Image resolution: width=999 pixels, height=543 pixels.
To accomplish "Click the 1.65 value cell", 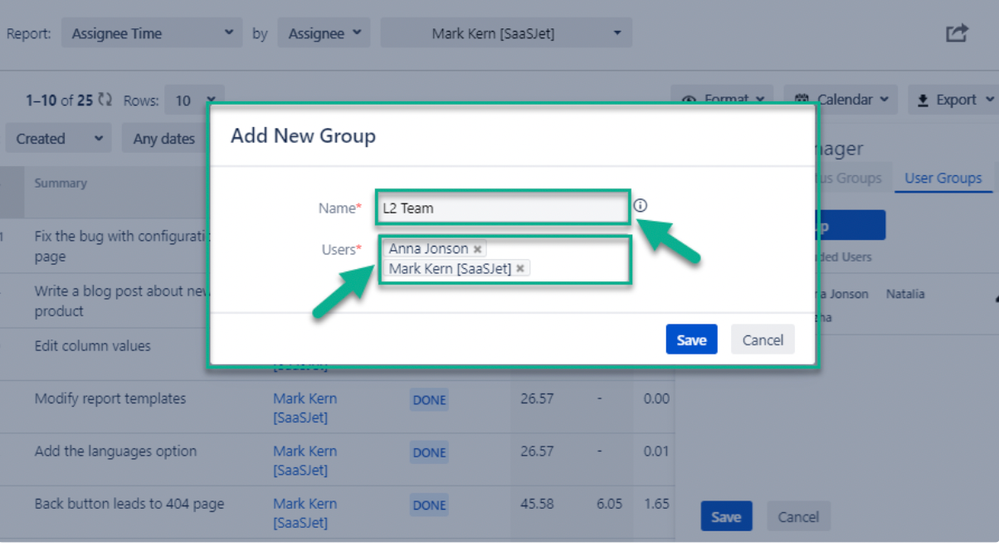I will point(656,503).
